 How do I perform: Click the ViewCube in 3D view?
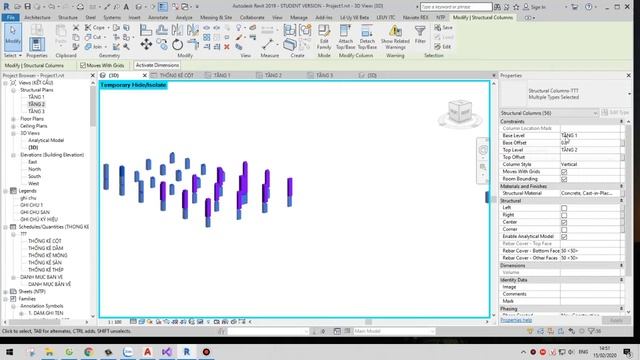coord(460,112)
